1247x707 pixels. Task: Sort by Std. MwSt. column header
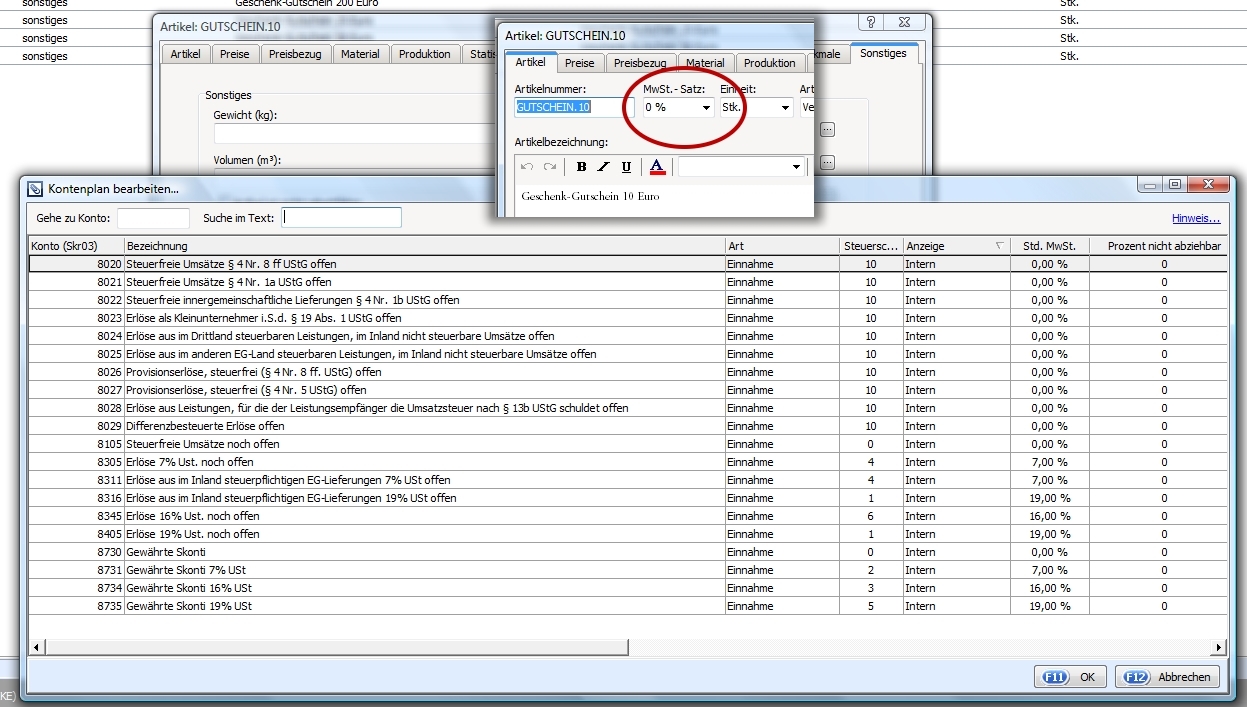(1048, 246)
